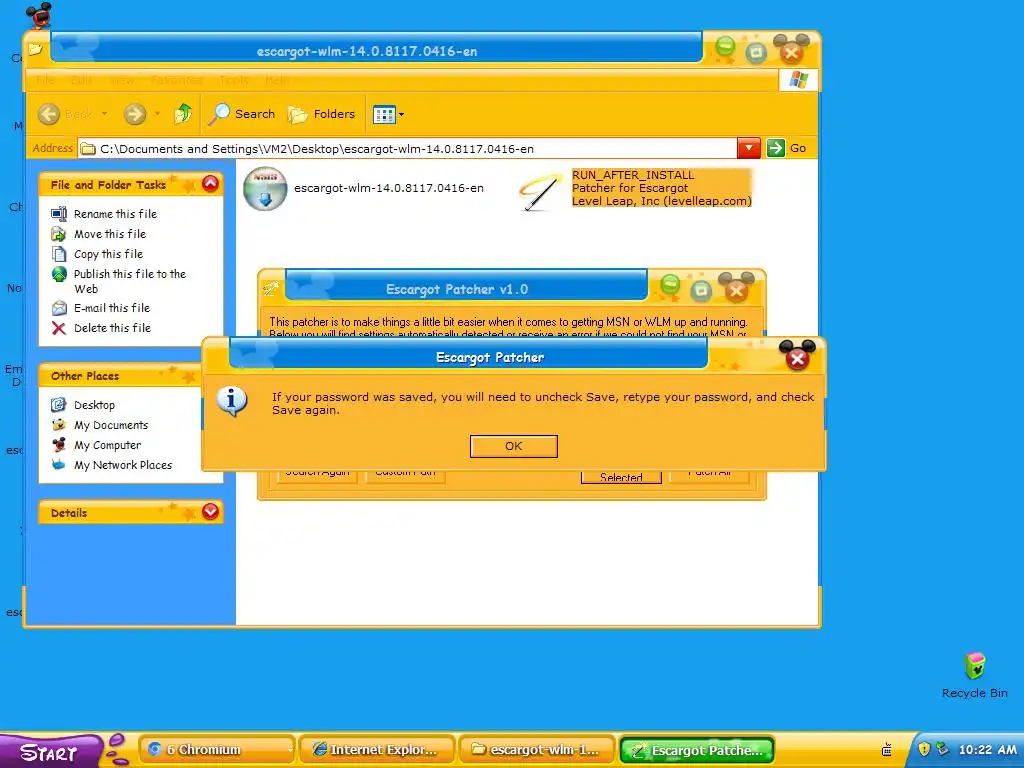Expand the Address bar dropdown arrow
1024x768 pixels.
(748, 148)
